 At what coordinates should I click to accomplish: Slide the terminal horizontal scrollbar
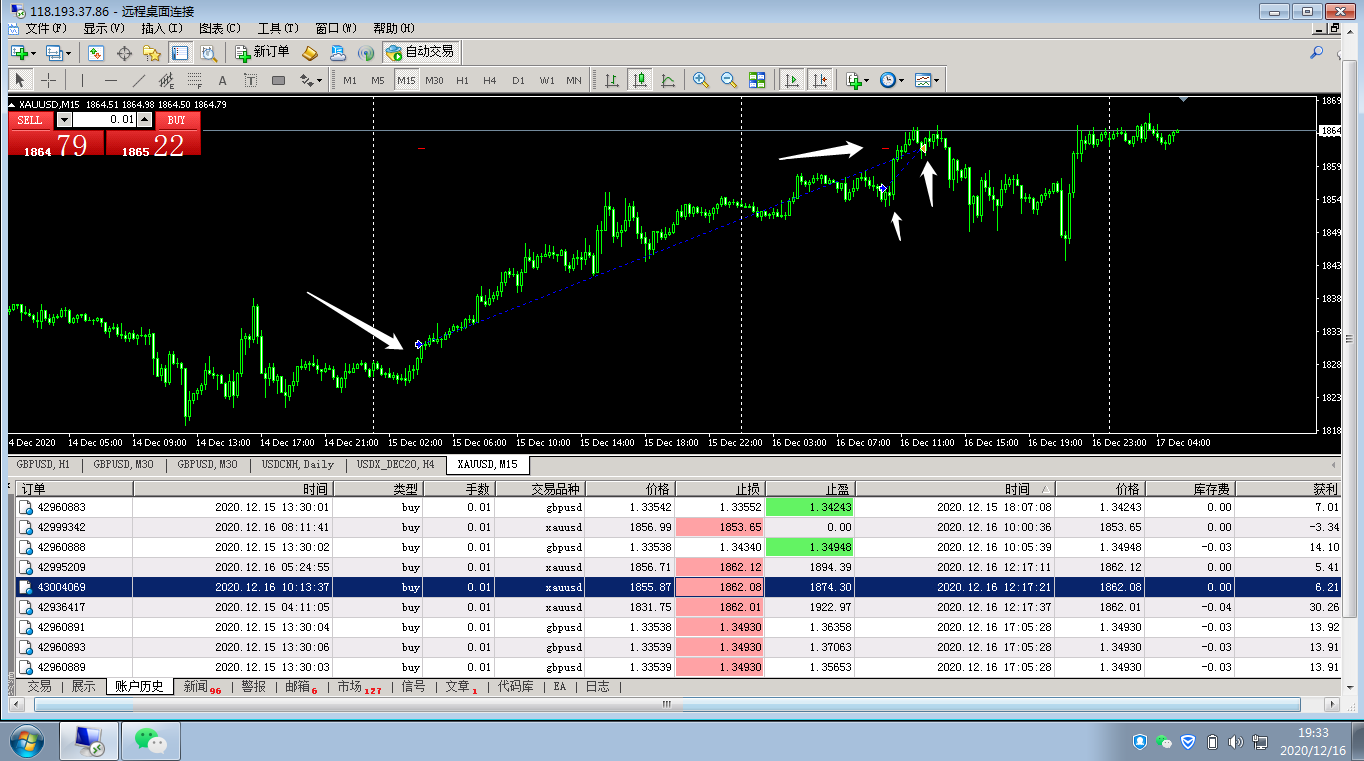tap(667, 705)
